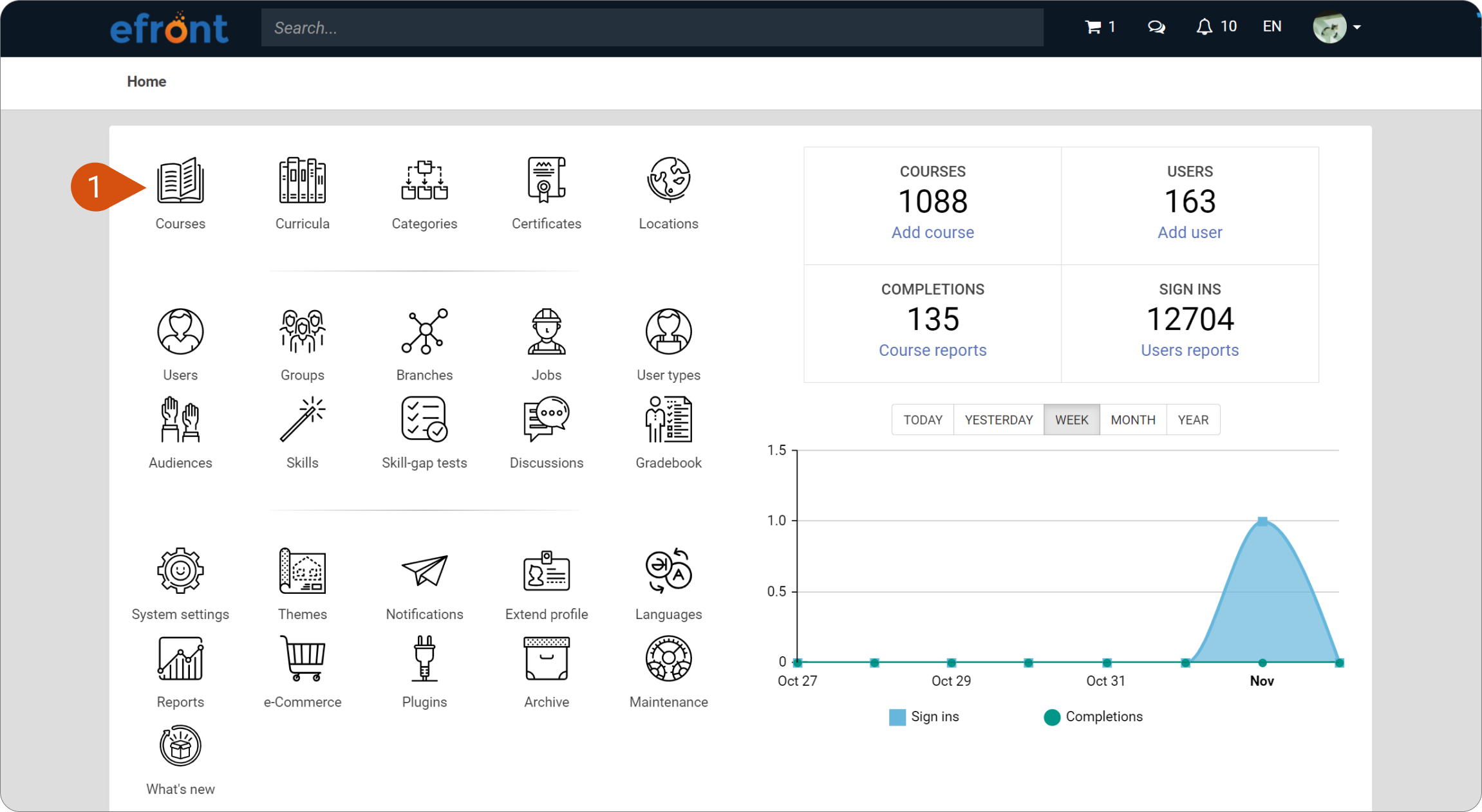Toggle the Completions legend entry
Screen dimensions: 1482x812
[x=1093, y=717]
